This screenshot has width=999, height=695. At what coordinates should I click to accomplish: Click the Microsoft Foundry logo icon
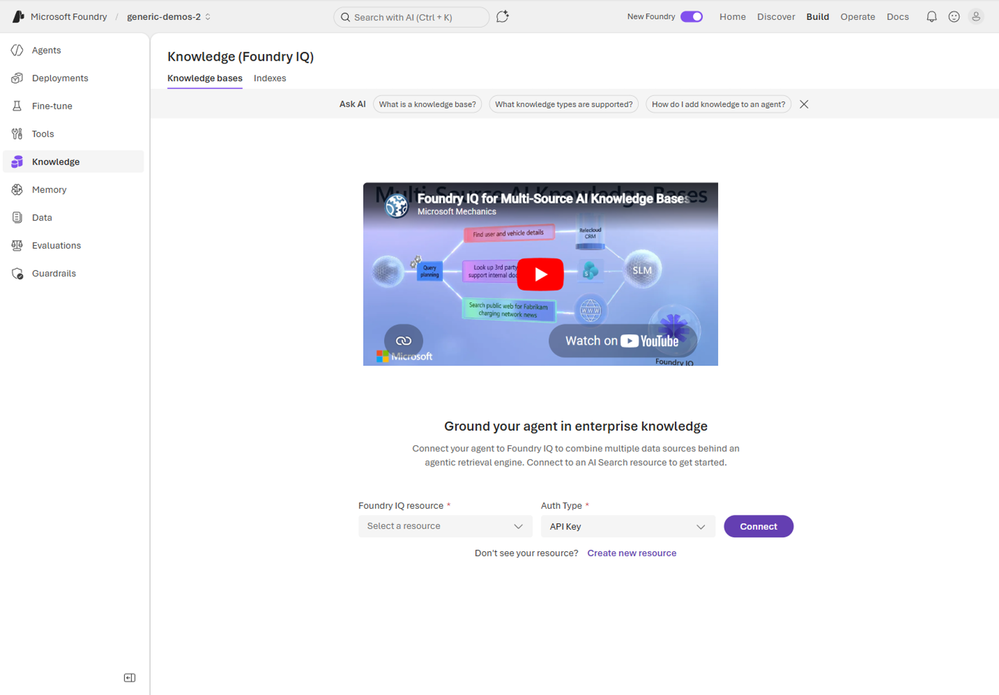tap(18, 17)
